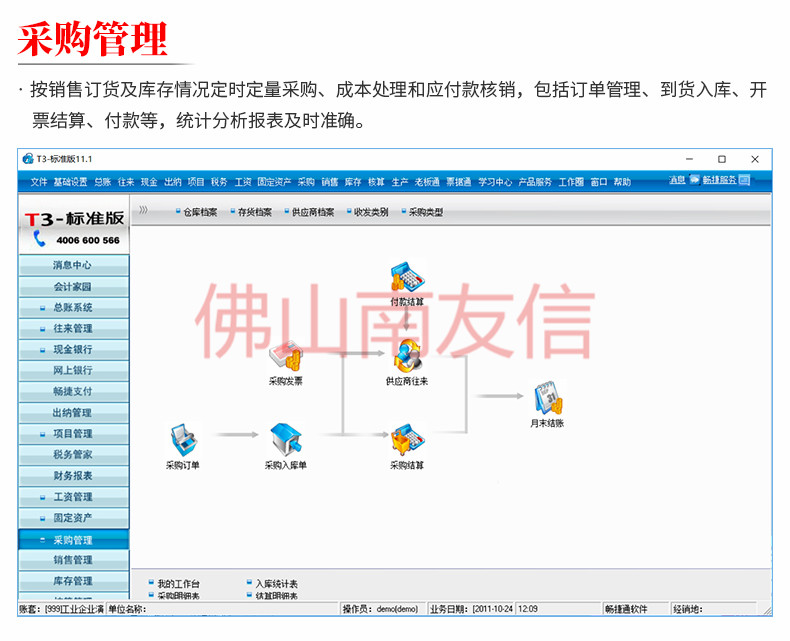Open the 往来 menu
790x641 pixels.
coord(126,182)
